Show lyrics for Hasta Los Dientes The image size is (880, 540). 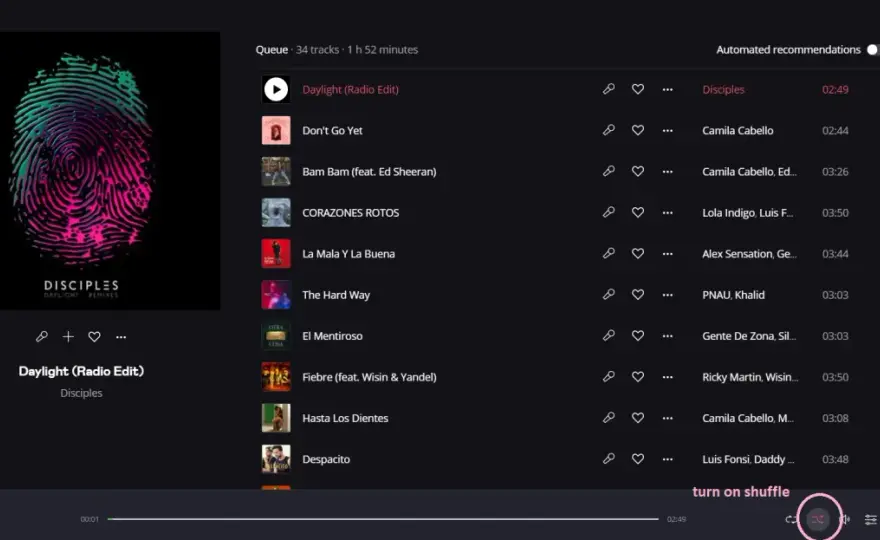point(608,418)
